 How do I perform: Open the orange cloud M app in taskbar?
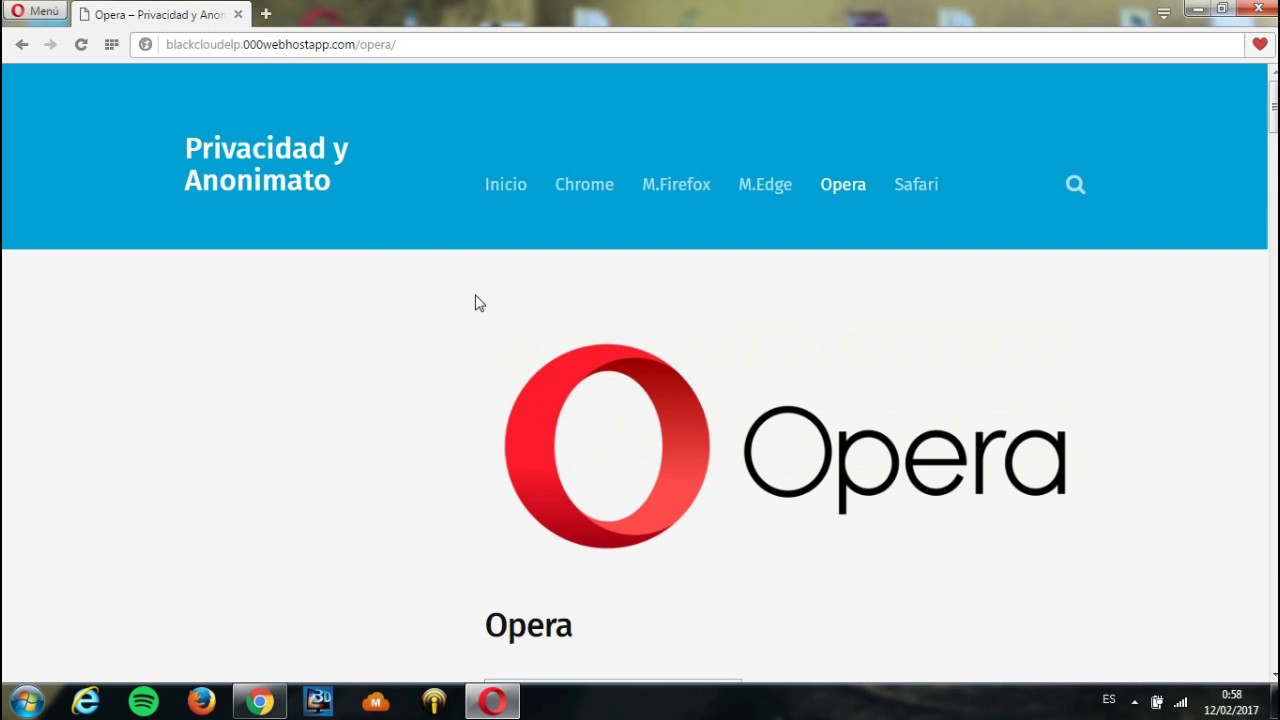click(376, 702)
